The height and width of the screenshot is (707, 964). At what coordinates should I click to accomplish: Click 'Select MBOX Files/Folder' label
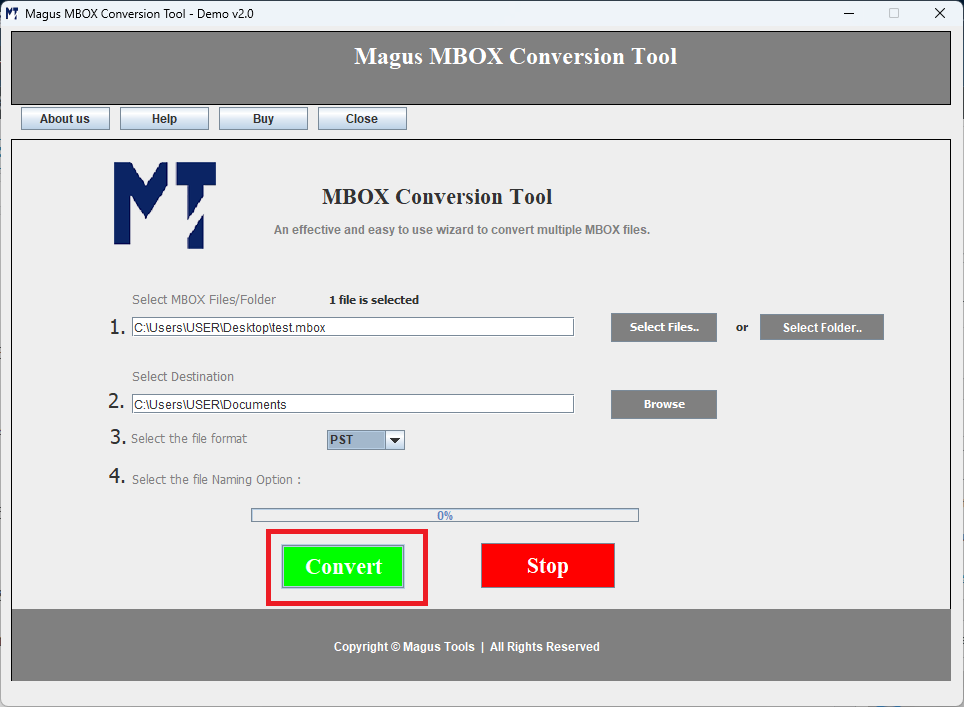coord(204,299)
